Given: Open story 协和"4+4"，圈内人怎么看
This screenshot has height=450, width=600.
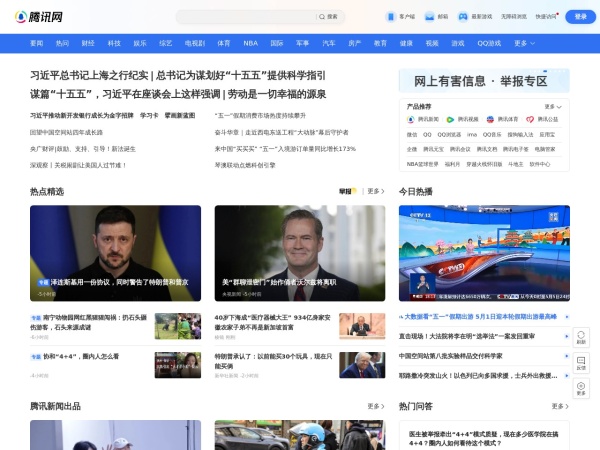Looking at the screenshot, I should coord(81,356).
